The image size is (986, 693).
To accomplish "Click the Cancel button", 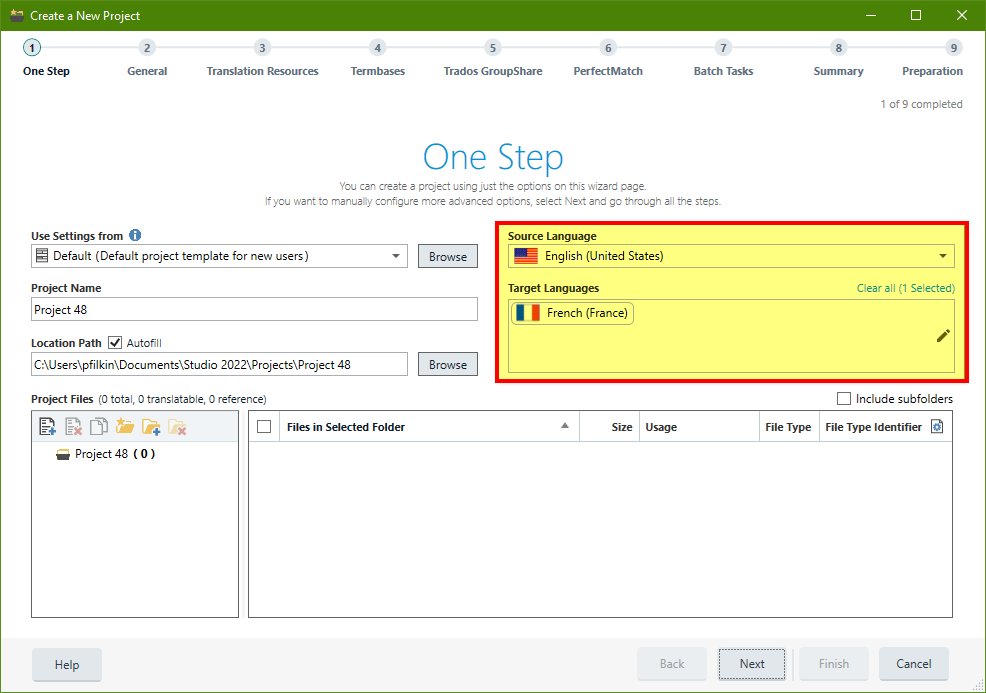I will tap(914, 663).
